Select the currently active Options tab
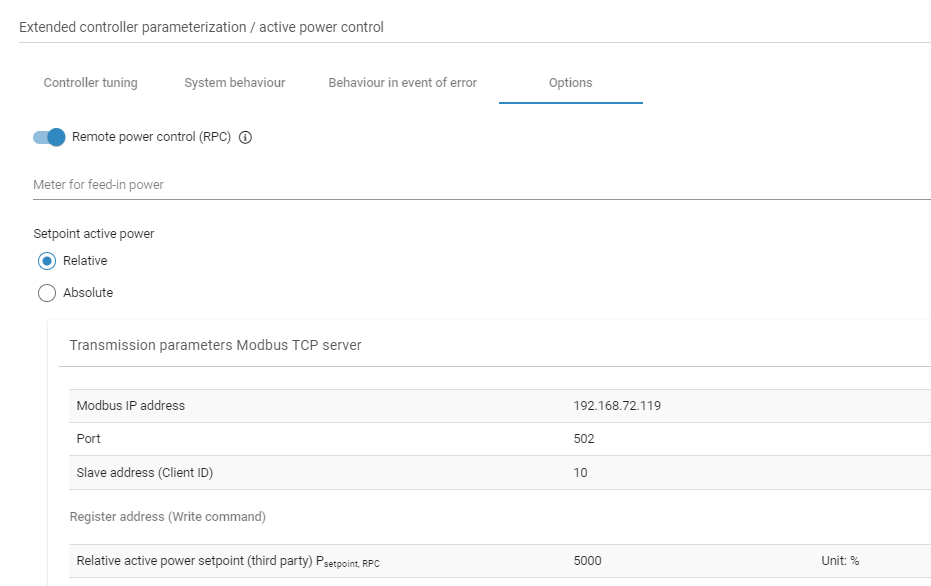 click(x=570, y=83)
